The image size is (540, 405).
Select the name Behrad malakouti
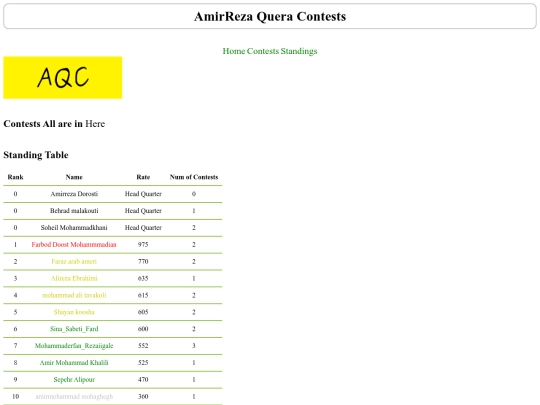pyautogui.click(x=74, y=211)
